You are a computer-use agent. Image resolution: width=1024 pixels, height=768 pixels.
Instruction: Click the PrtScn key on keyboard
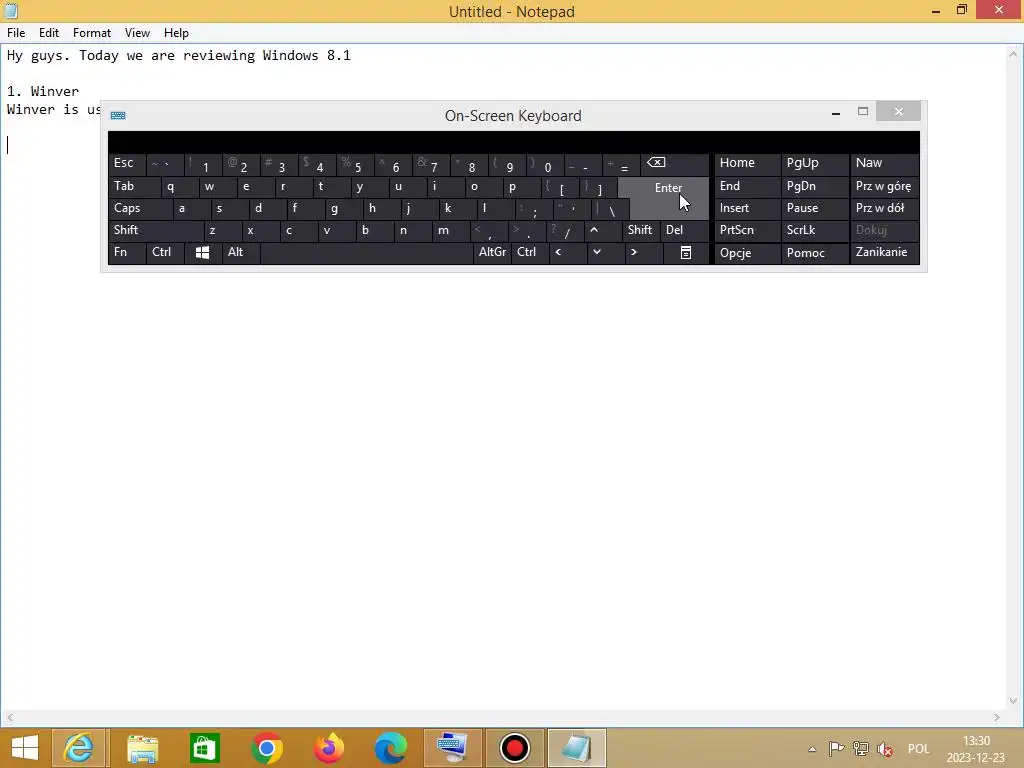[747, 230]
